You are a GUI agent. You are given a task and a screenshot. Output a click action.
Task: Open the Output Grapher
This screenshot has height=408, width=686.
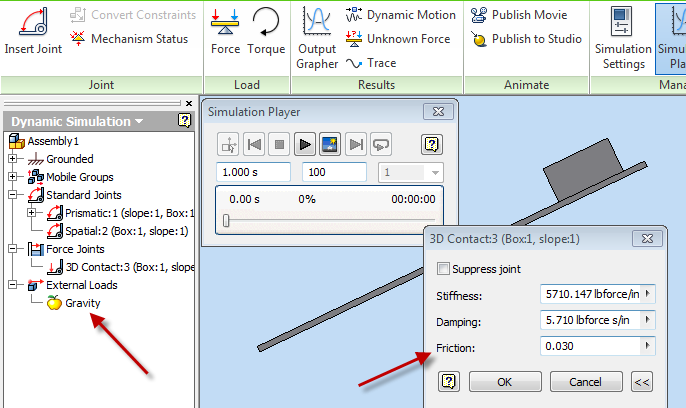tap(317, 38)
